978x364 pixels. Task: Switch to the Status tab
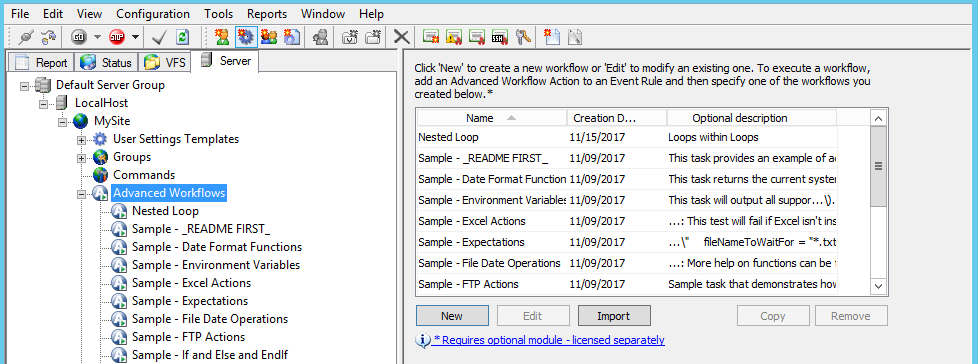tap(106, 62)
